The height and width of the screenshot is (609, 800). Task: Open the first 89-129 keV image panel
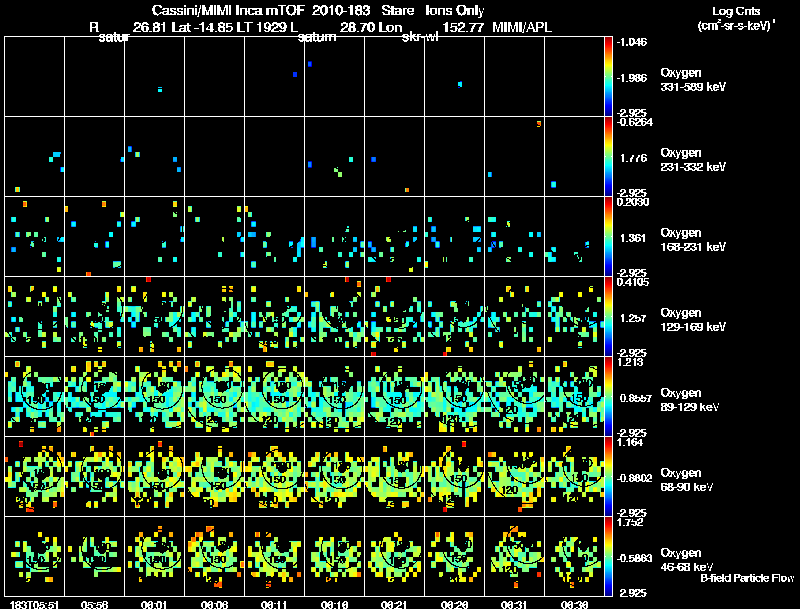pos(34,396)
